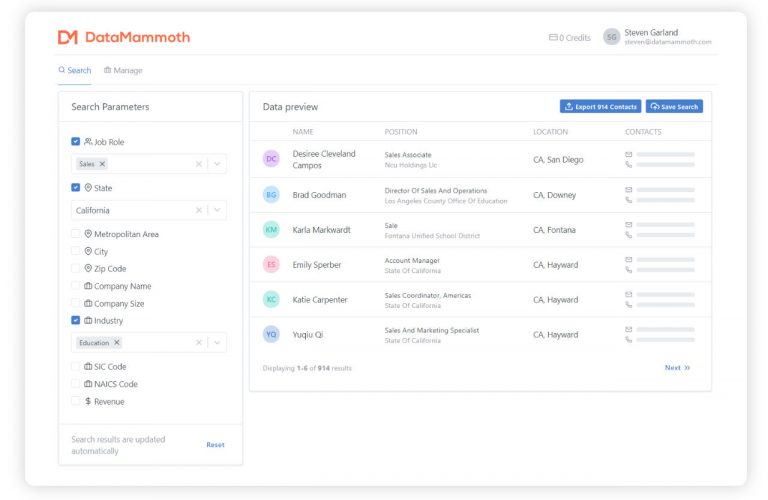Click the ES avatar for Emily Sperber
Screen dimensions: 768x500
coord(271,265)
